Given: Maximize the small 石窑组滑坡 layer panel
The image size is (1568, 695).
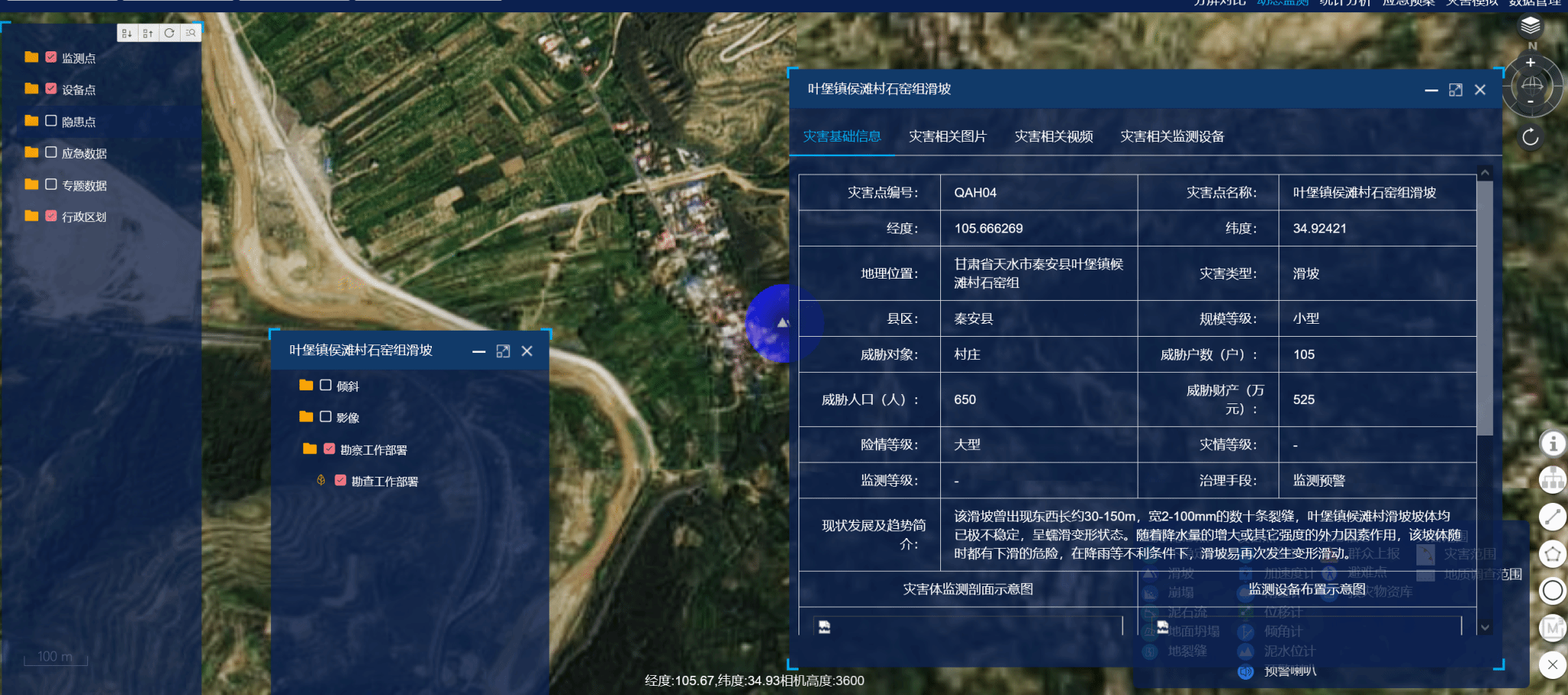Looking at the screenshot, I should click(x=503, y=351).
